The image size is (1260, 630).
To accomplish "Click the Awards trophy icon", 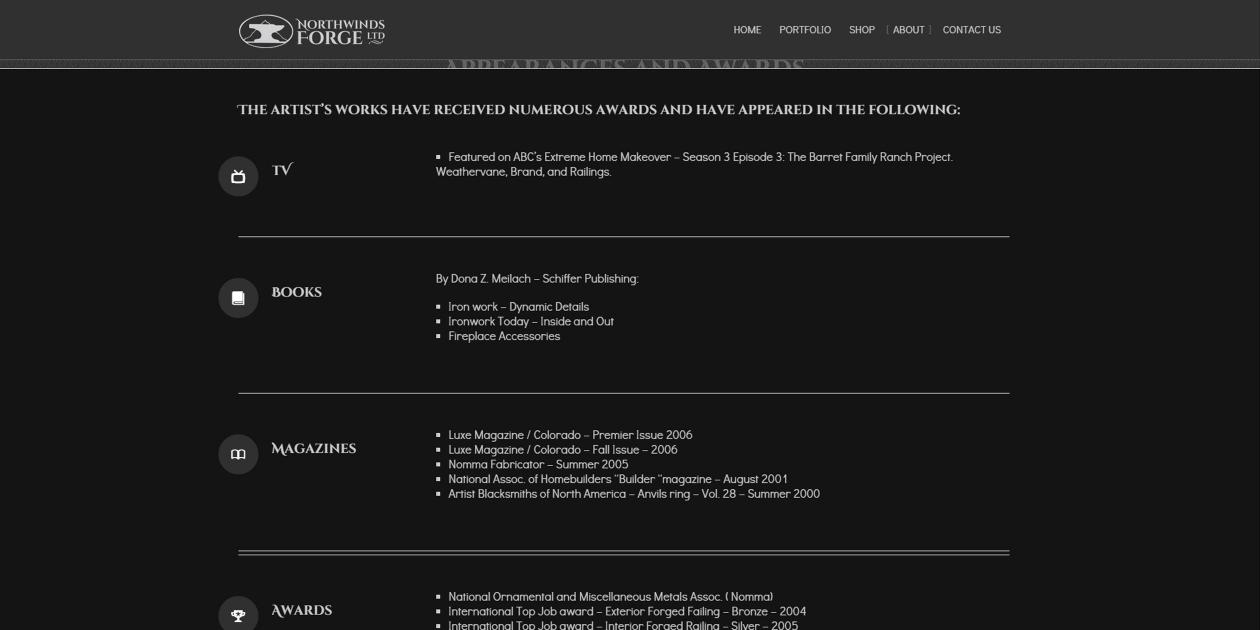I will (x=238, y=615).
